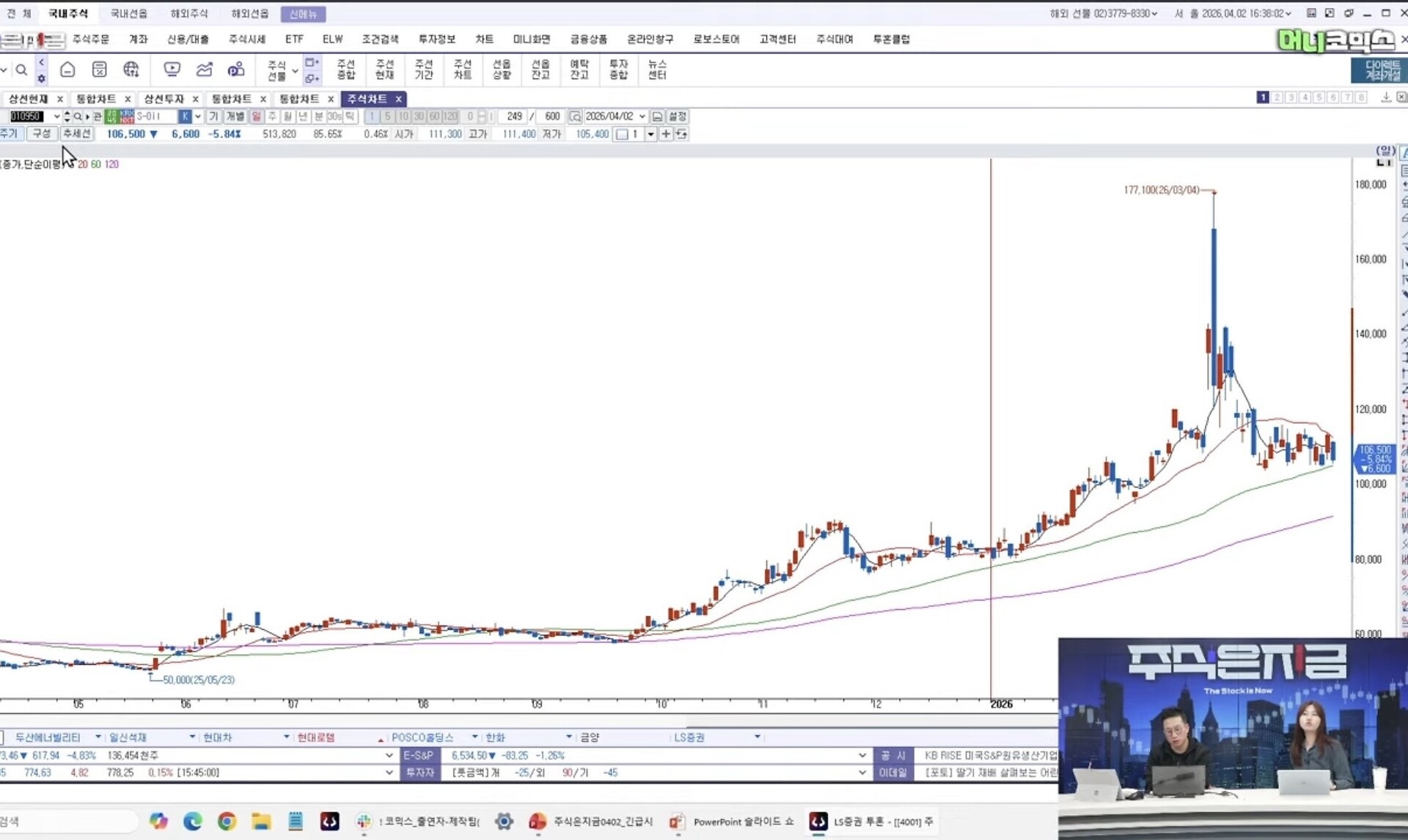This screenshot has height=840, width=1408.
Task: Toggle the weekly (주) period button
Action: (x=272, y=117)
